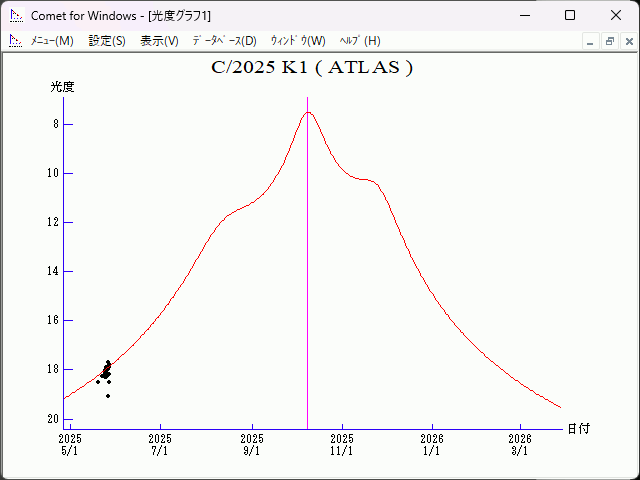Expand the 表示(V) view menu
Screen dimensions: 640x480
click(159, 41)
